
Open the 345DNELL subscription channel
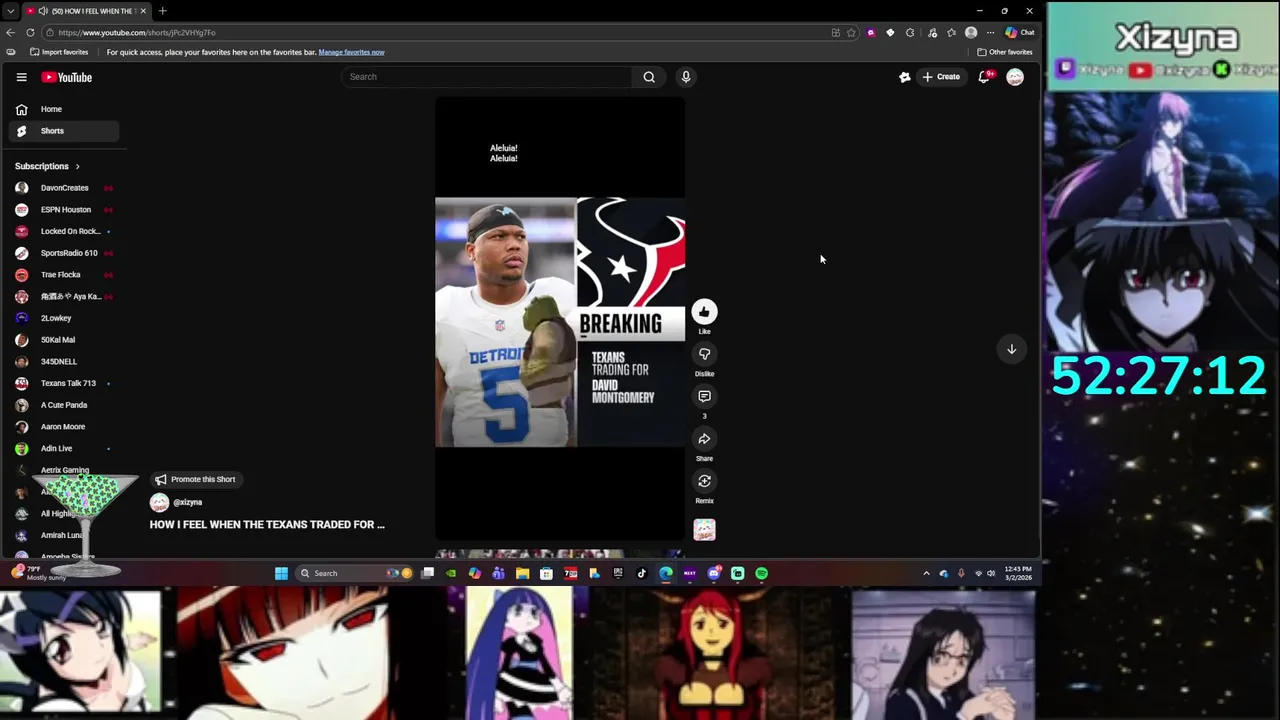coord(64,362)
